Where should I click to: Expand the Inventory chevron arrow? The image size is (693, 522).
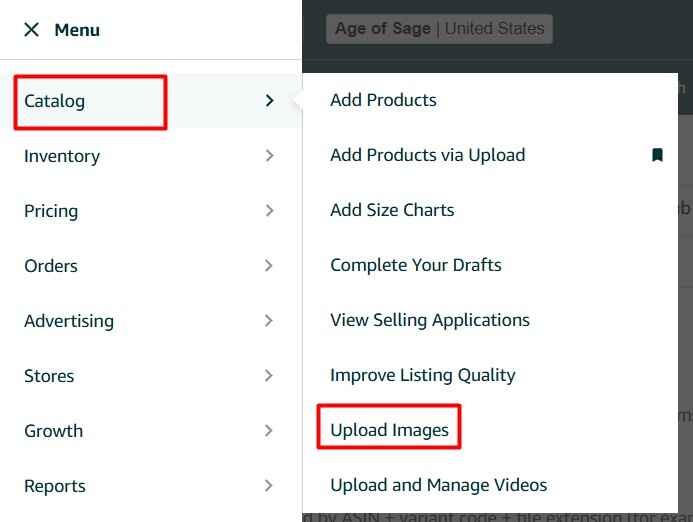(270, 156)
